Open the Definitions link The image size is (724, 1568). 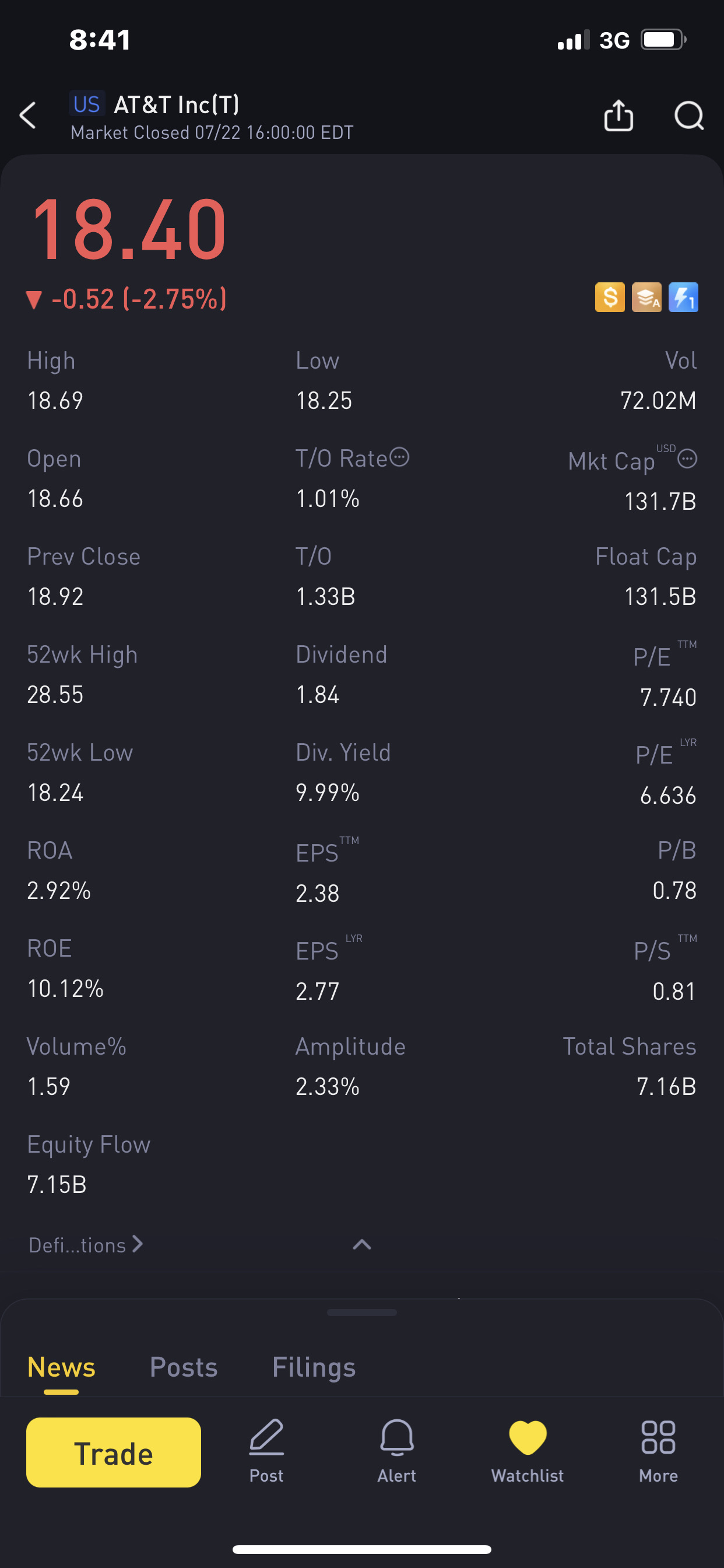click(x=85, y=1245)
